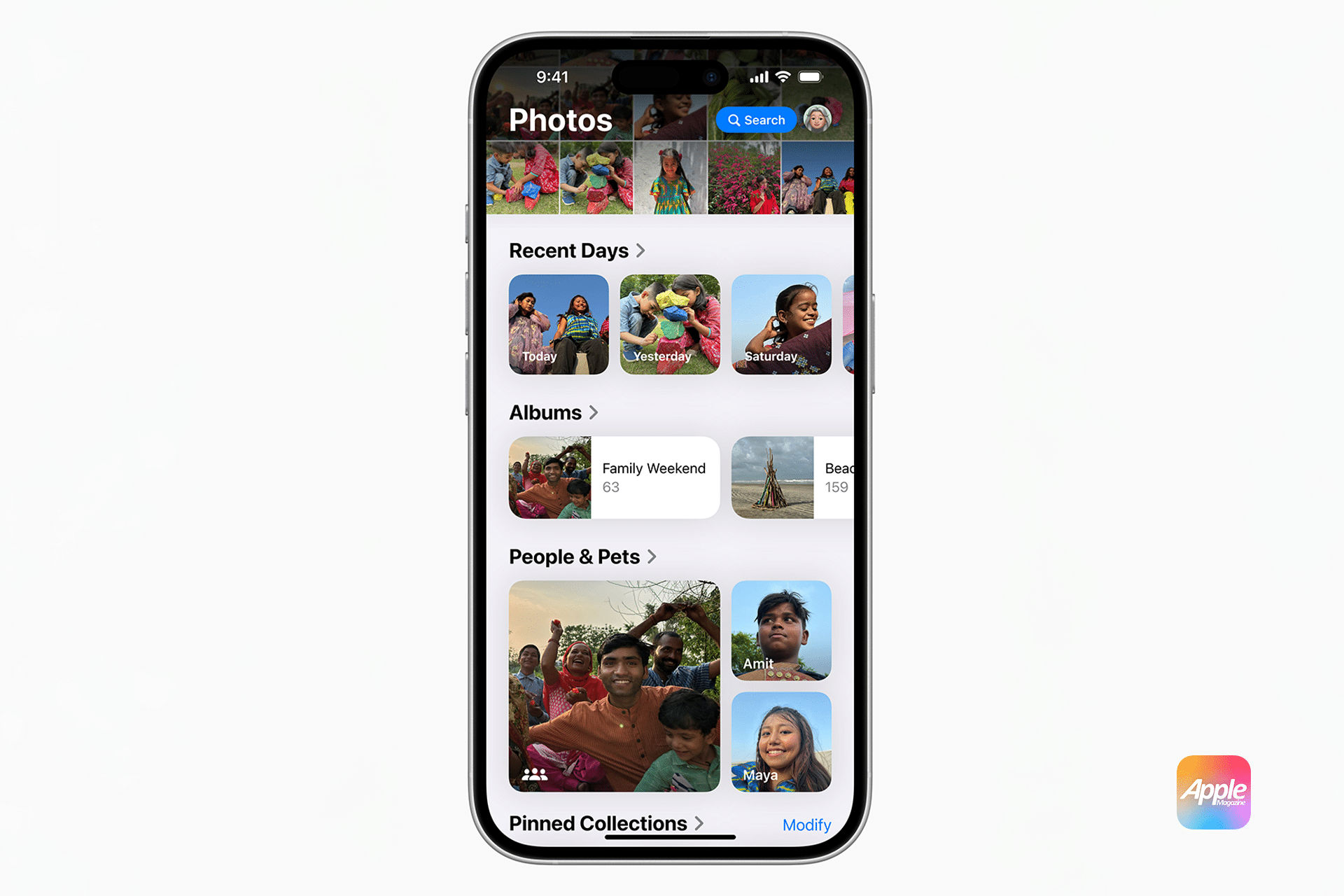Expand the People & Pets section
This screenshot has width=1344, height=896.
pyautogui.click(x=582, y=556)
